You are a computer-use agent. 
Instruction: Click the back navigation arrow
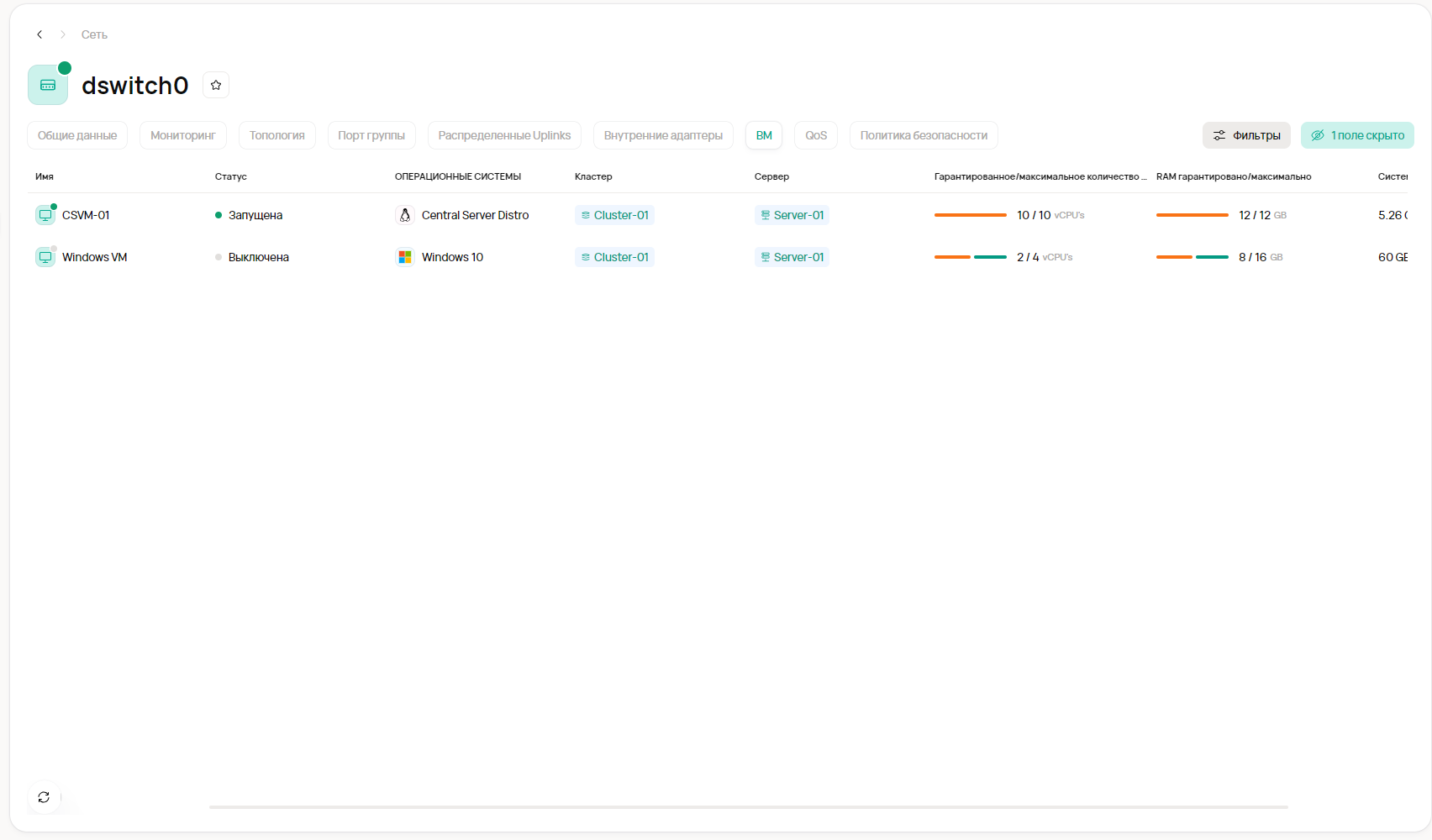point(39,34)
